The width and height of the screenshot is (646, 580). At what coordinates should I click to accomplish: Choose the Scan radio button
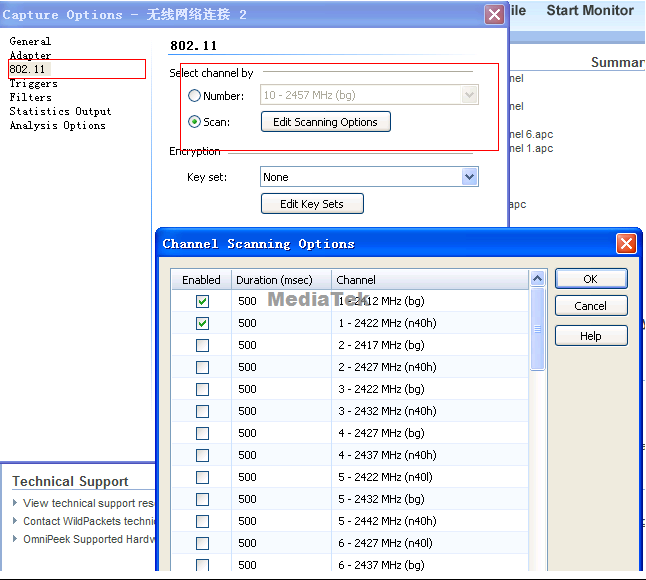coord(194,122)
